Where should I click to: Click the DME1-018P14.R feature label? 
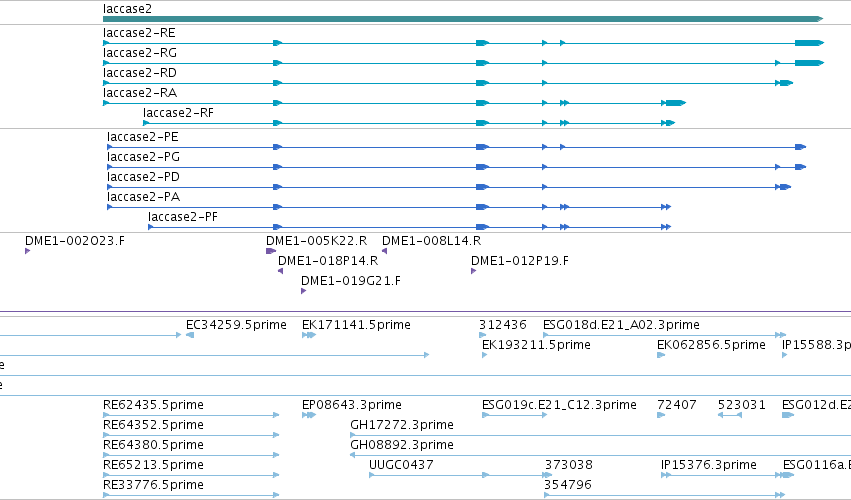coord(328,261)
